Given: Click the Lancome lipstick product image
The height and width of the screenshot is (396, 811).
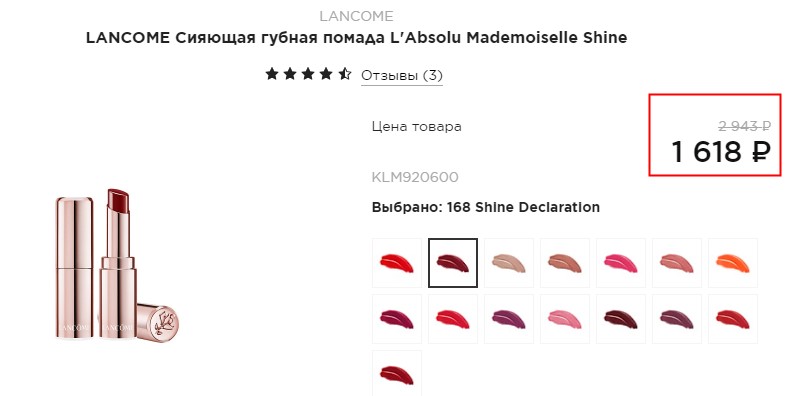Looking at the screenshot, I should pos(117,265).
